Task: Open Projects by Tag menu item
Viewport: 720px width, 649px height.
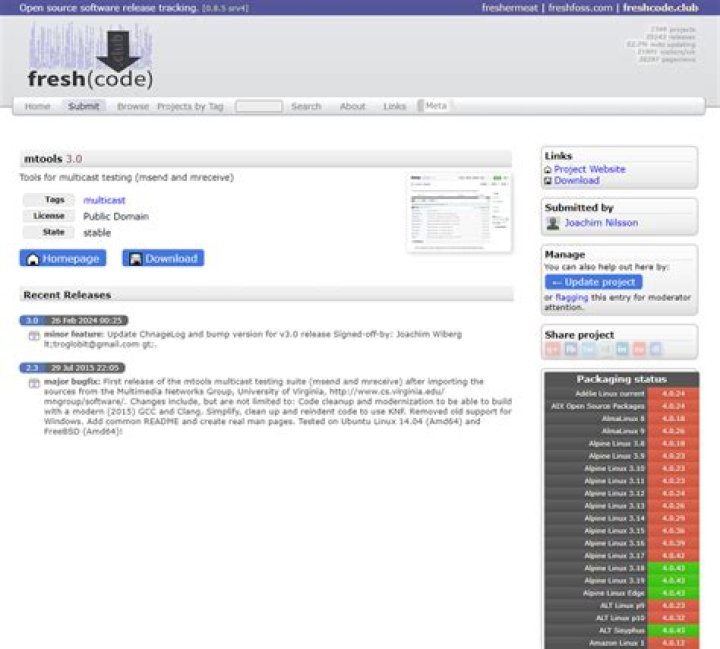Action: [x=190, y=106]
